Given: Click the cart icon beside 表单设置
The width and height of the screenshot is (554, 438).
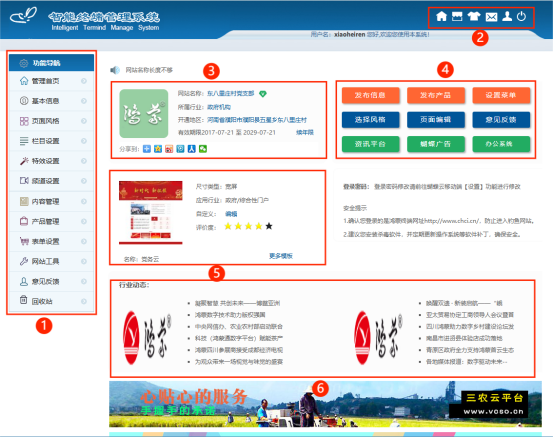Looking at the screenshot, I should pyautogui.click(x=24, y=241).
